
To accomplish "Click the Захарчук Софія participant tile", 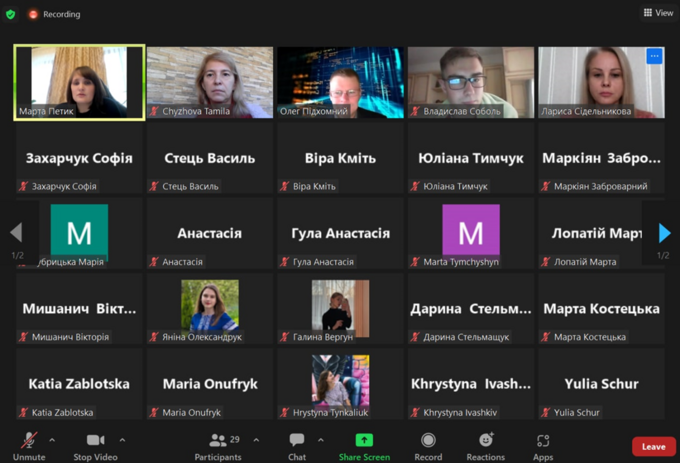I will click(x=79, y=158).
